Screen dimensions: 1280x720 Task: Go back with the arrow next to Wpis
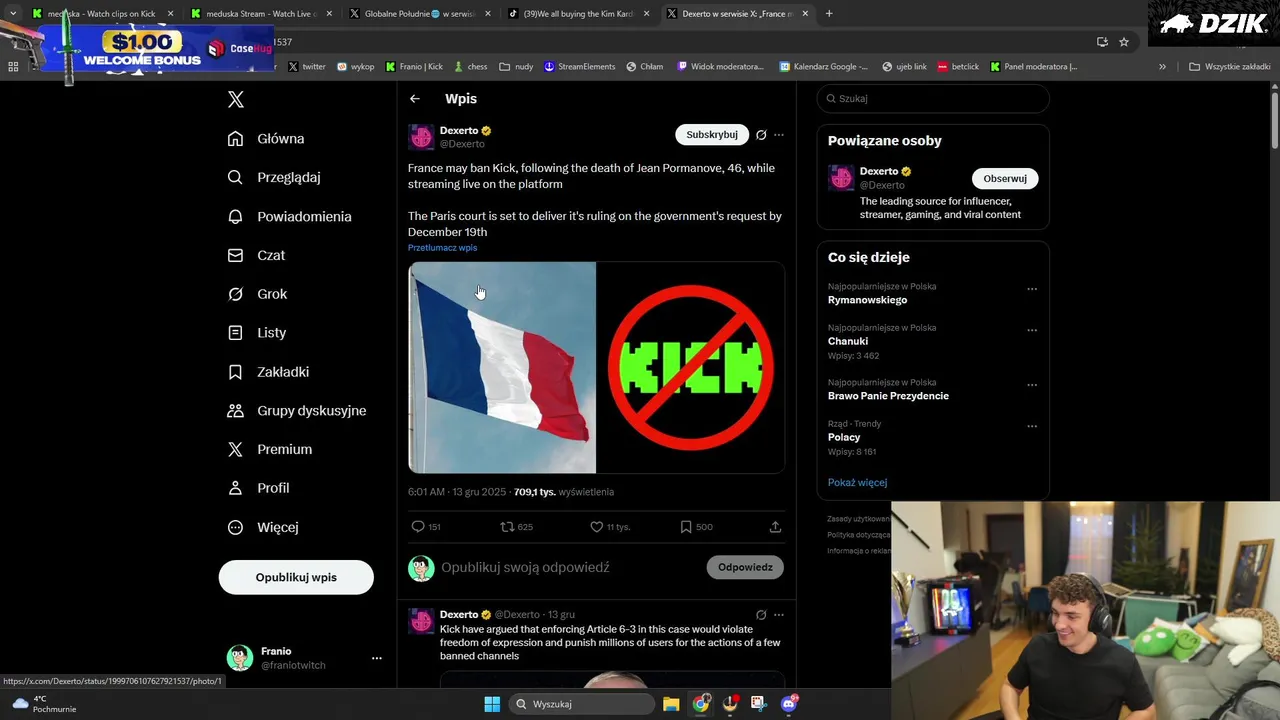[x=415, y=99]
